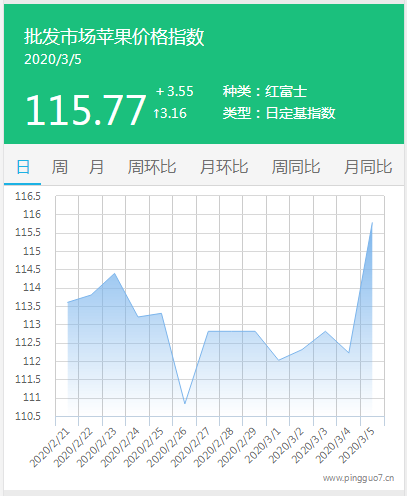Click the percentage rise ↑3.16
The height and width of the screenshot is (496, 407).
click(170, 113)
